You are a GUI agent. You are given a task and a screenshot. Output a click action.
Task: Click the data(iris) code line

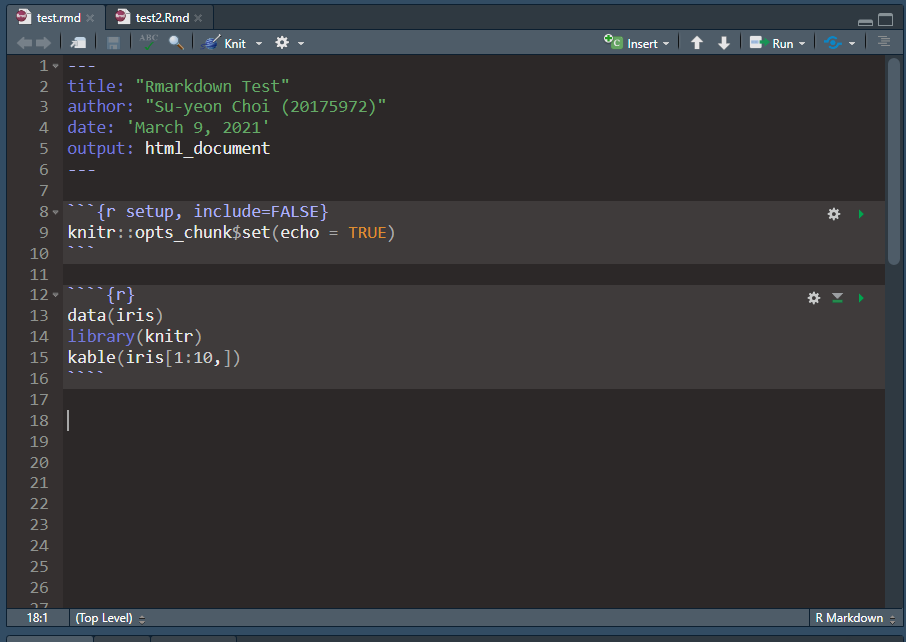tap(116, 316)
